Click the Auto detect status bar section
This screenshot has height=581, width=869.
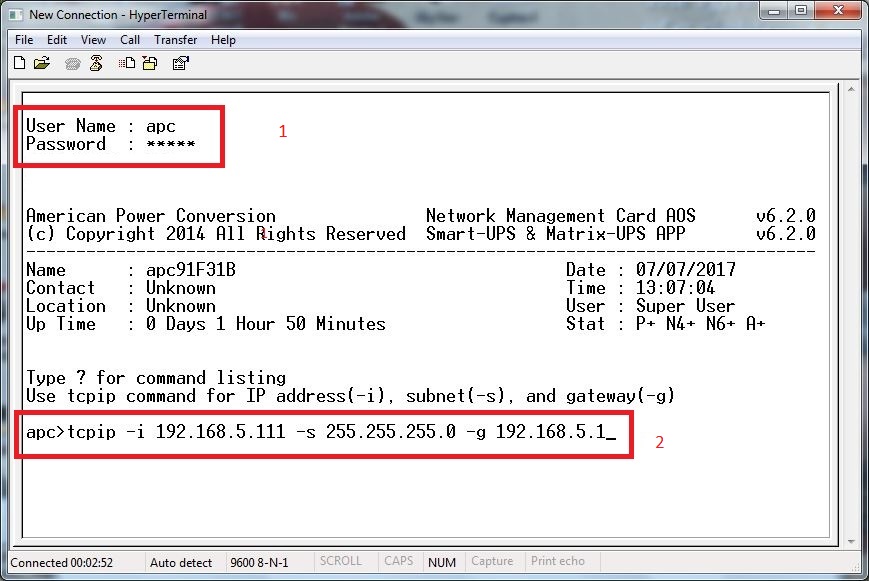tap(182, 562)
